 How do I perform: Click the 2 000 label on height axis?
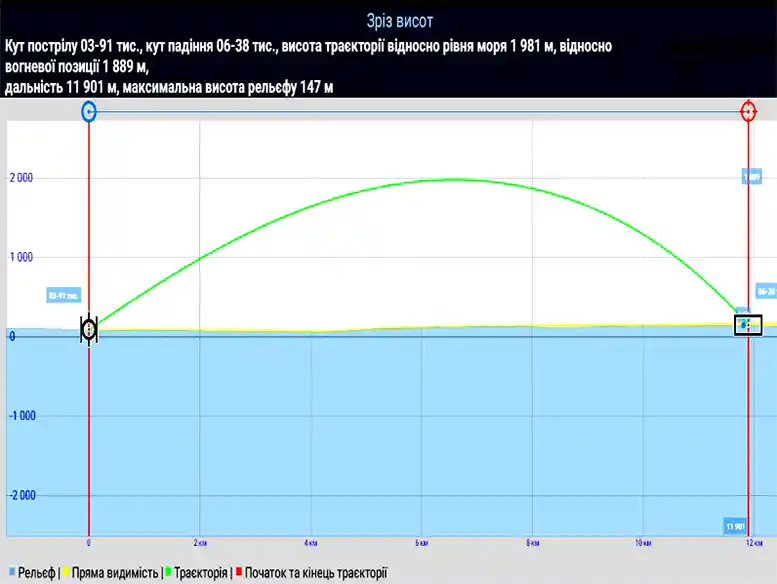tap(22, 178)
